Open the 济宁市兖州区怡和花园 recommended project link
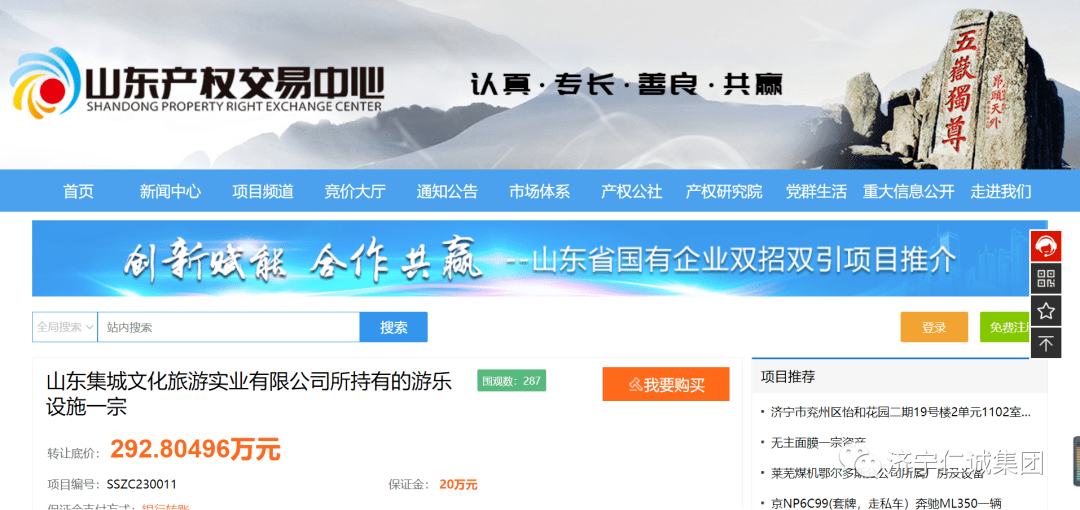 [x=900, y=411]
